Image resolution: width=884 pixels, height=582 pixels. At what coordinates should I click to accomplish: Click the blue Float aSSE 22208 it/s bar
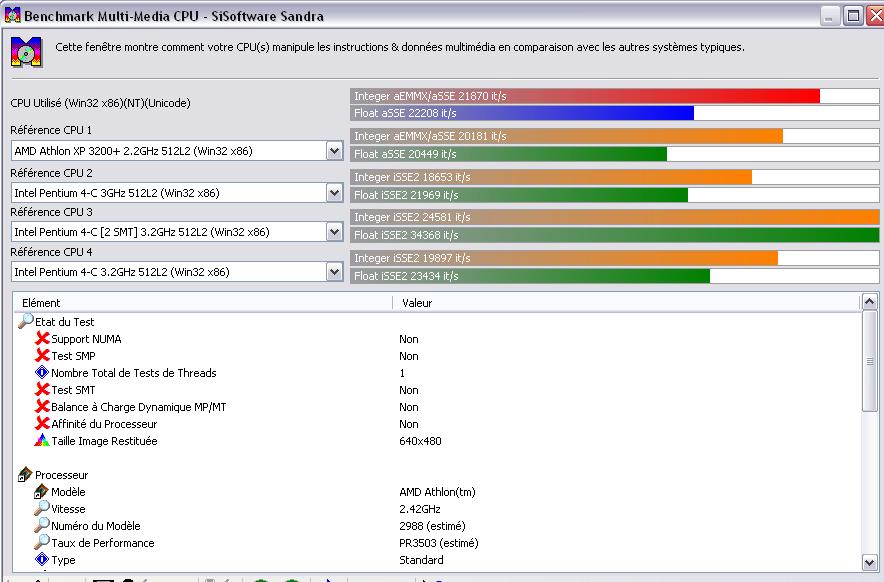[x=522, y=113]
